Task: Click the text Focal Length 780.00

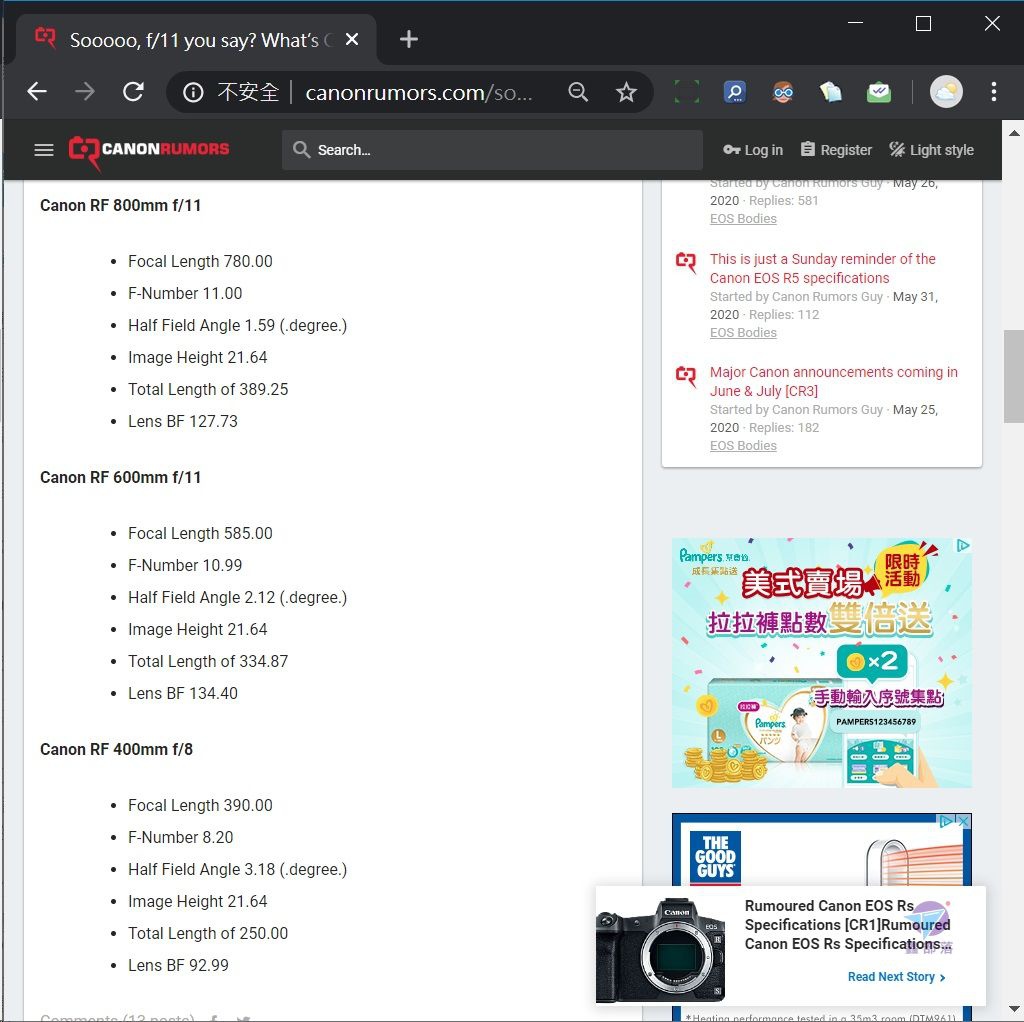Action: click(200, 262)
